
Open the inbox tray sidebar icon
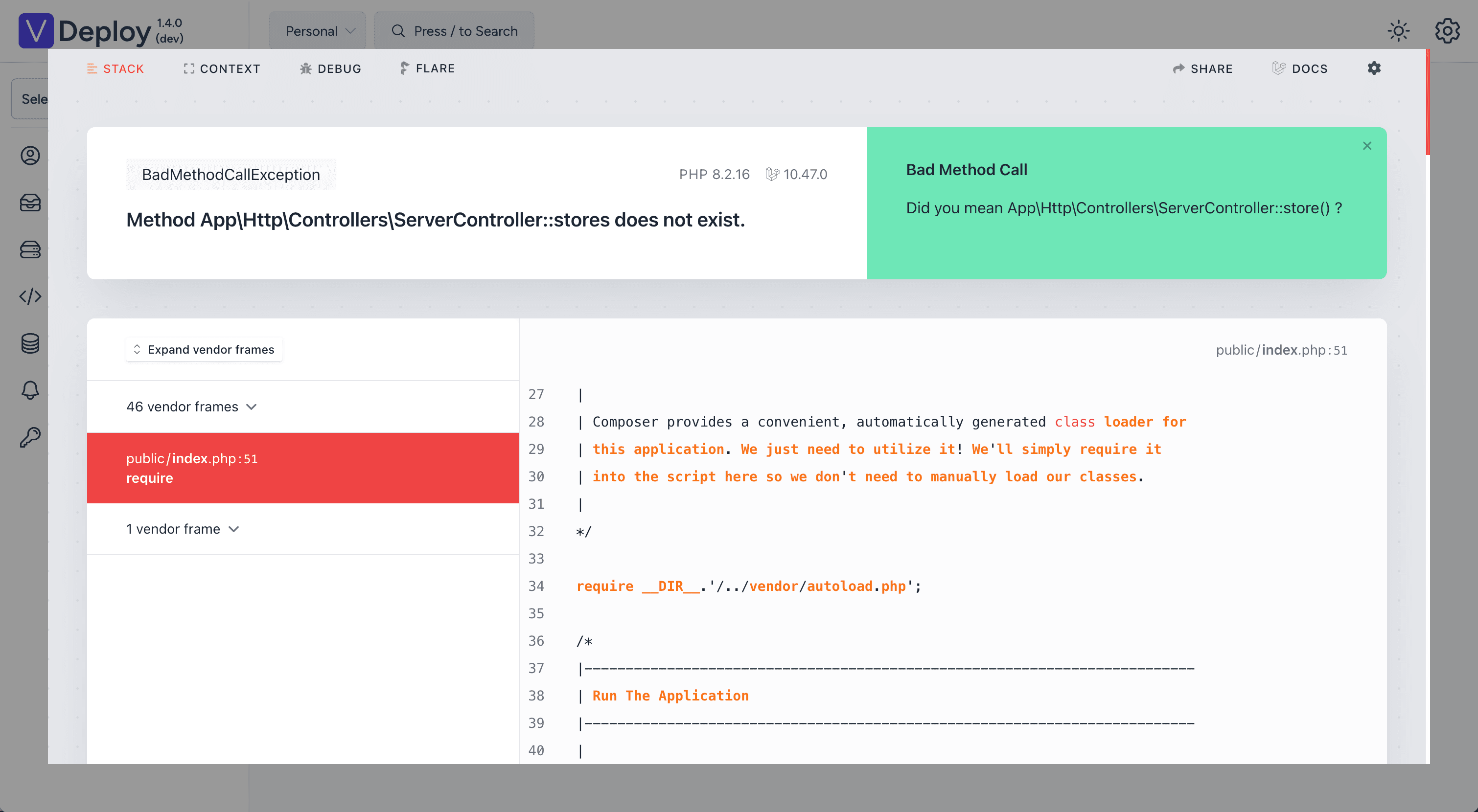click(x=30, y=203)
